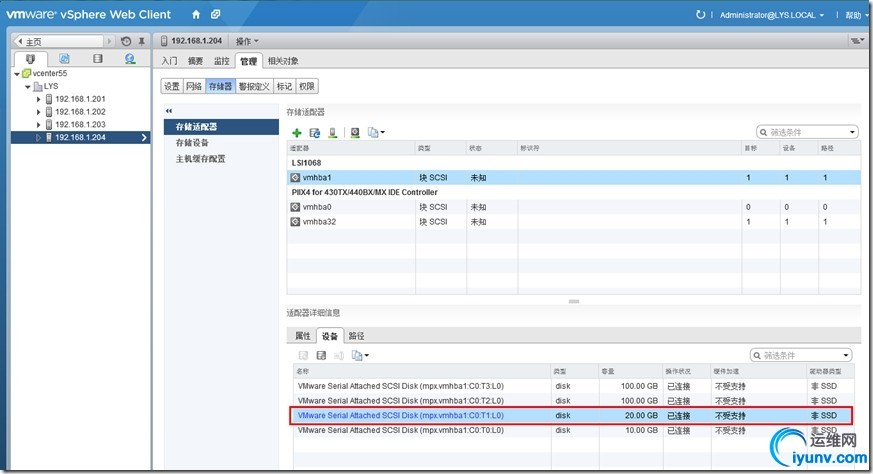Select 存储适配器 in side menu
Image resolution: width=873 pixels, height=474 pixels.
(221, 127)
